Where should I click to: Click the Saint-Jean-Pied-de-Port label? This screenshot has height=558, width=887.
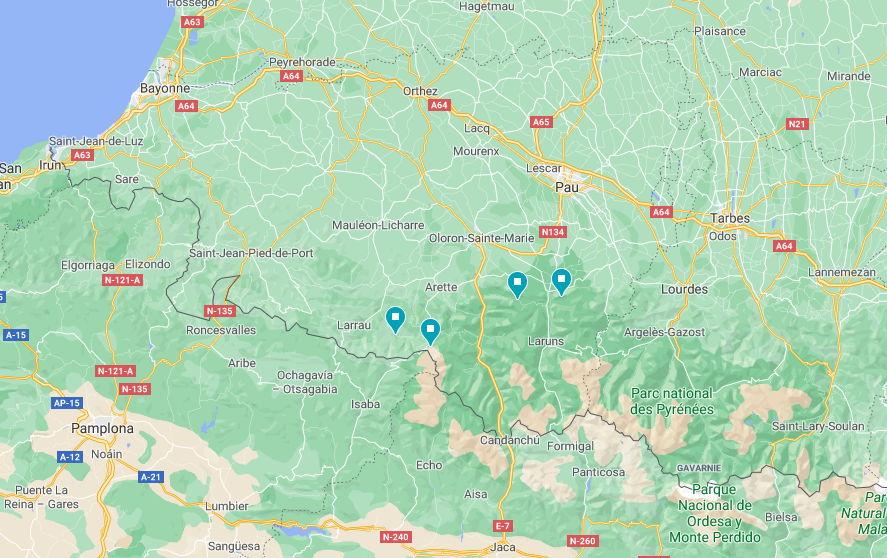(251, 253)
